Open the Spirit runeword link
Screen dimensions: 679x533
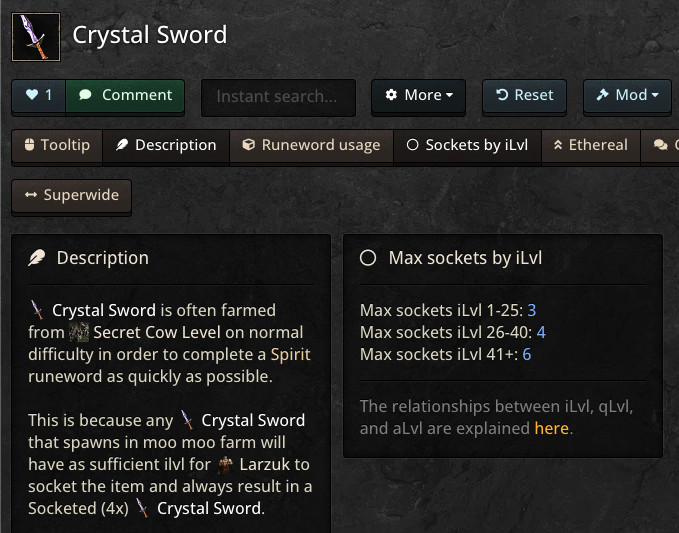[290, 354]
